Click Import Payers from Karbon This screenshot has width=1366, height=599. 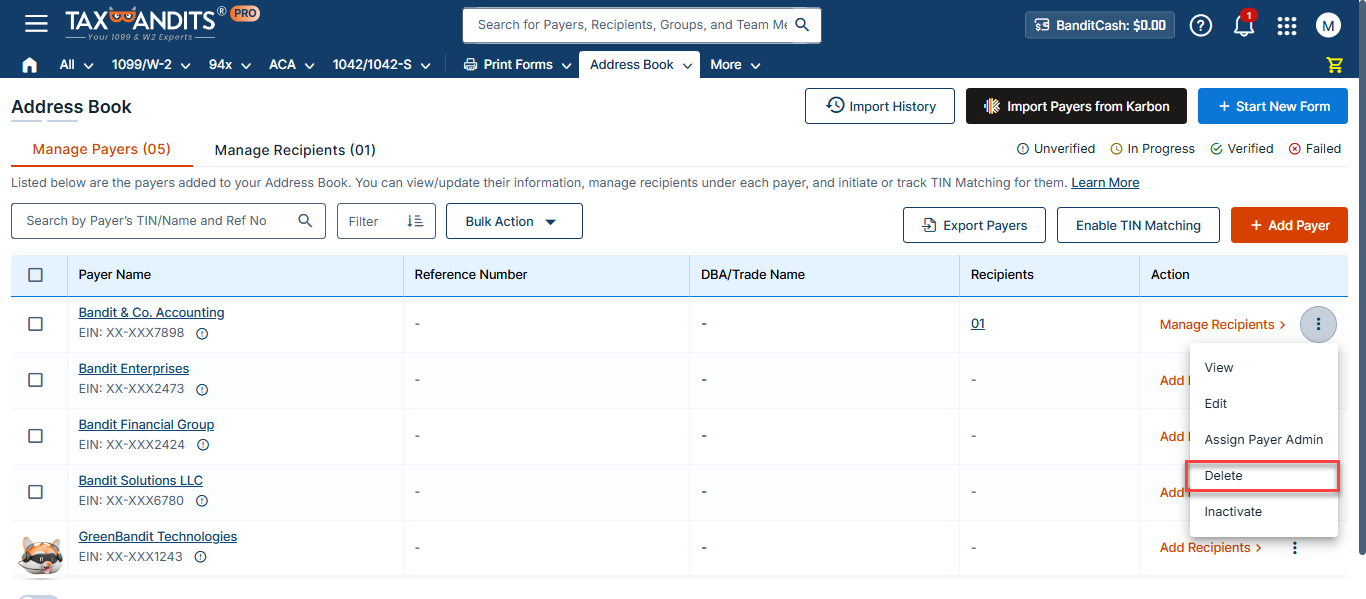click(1076, 106)
